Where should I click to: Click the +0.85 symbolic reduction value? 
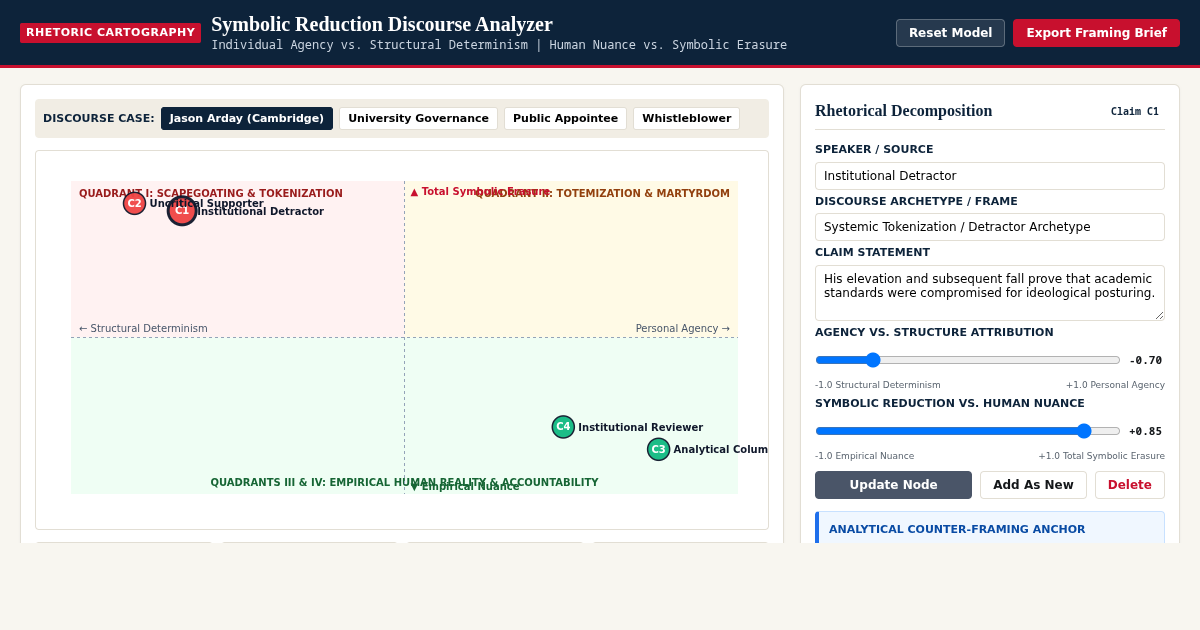[1146, 432]
